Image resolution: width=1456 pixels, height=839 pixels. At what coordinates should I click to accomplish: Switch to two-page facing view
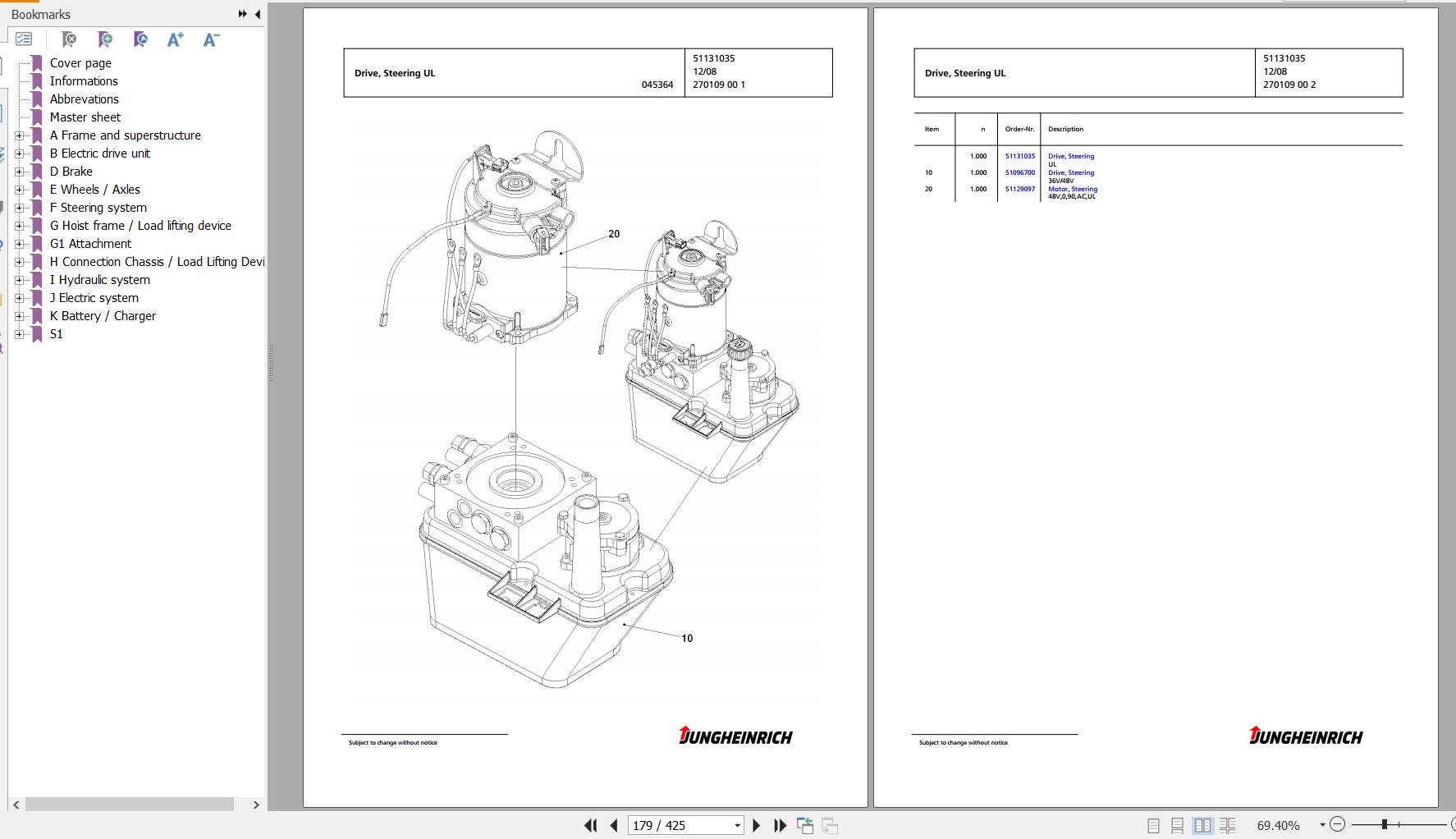click(x=1202, y=825)
